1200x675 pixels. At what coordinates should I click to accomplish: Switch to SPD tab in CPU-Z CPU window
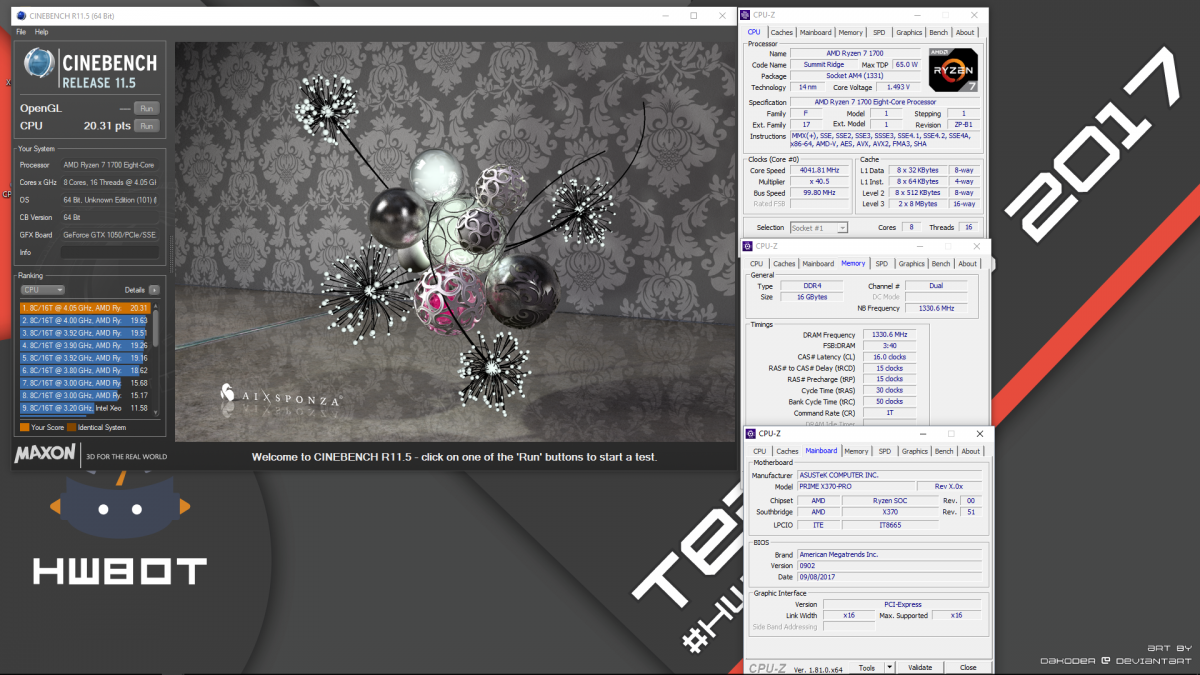879,32
